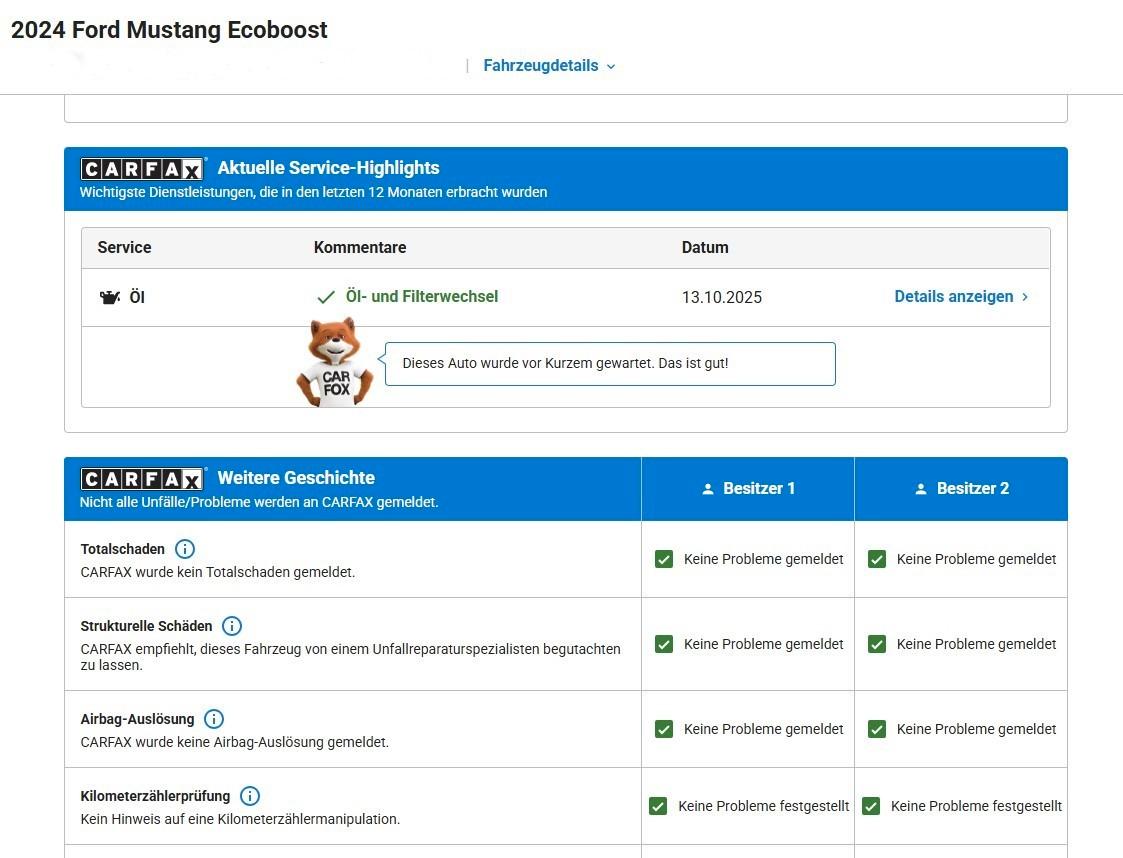Click 'Nicht alle Unfälle/Probleme' disclaimer text

[x=259, y=502]
